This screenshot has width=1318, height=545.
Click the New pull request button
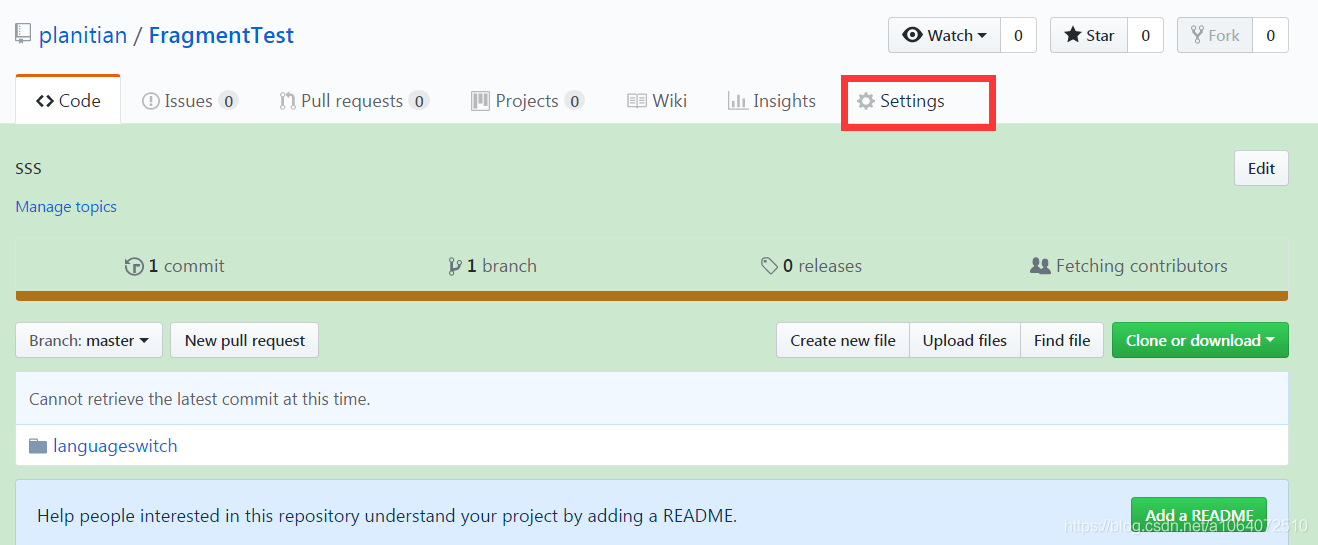pyautogui.click(x=245, y=340)
